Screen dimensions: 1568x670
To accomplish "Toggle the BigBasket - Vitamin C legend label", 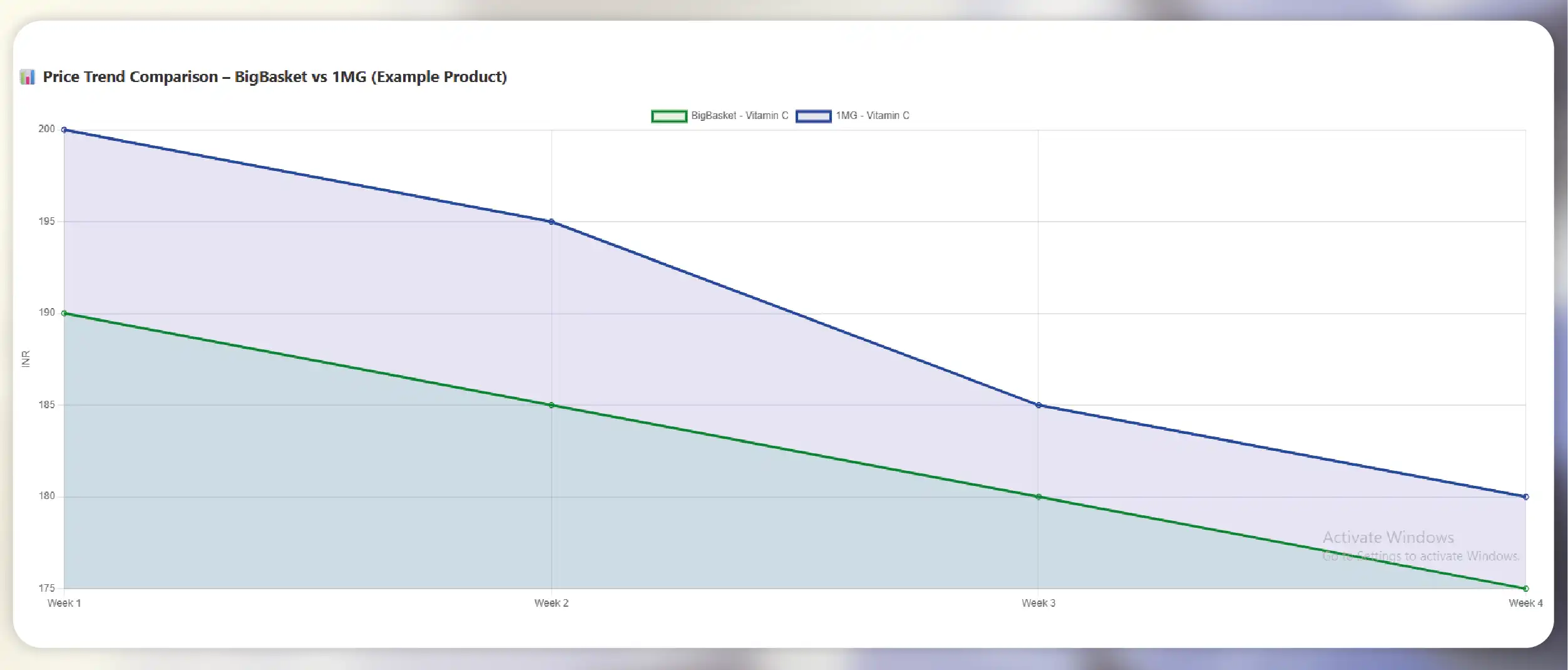I will (739, 116).
